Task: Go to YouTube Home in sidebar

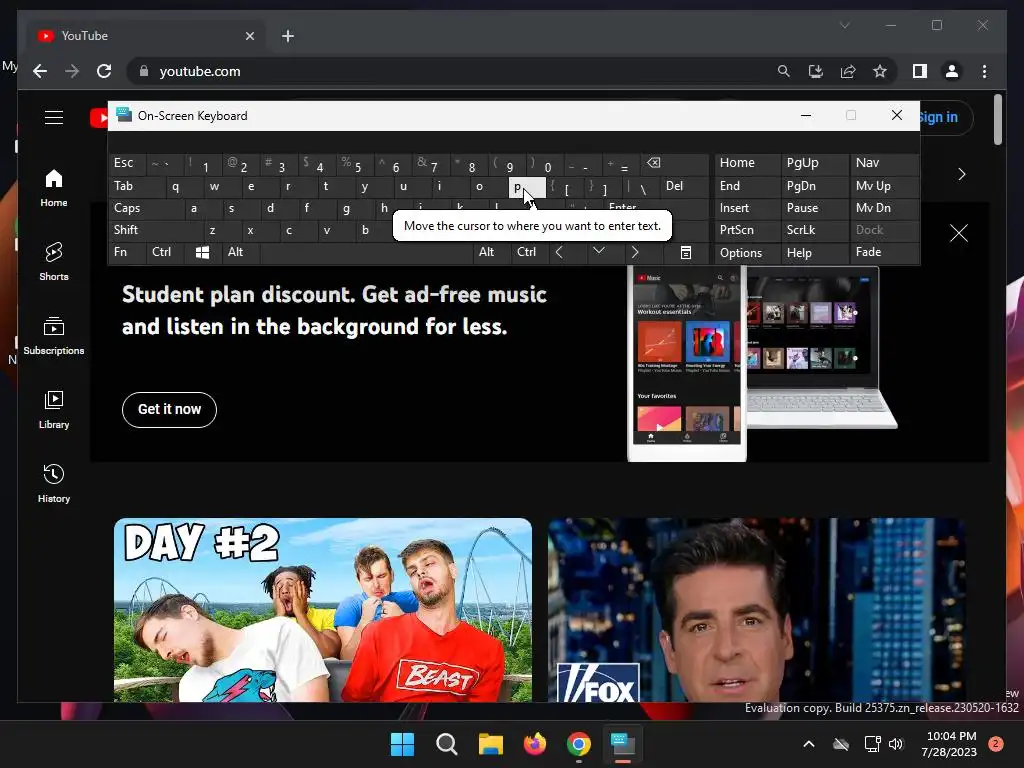Action: tap(54, 188)
